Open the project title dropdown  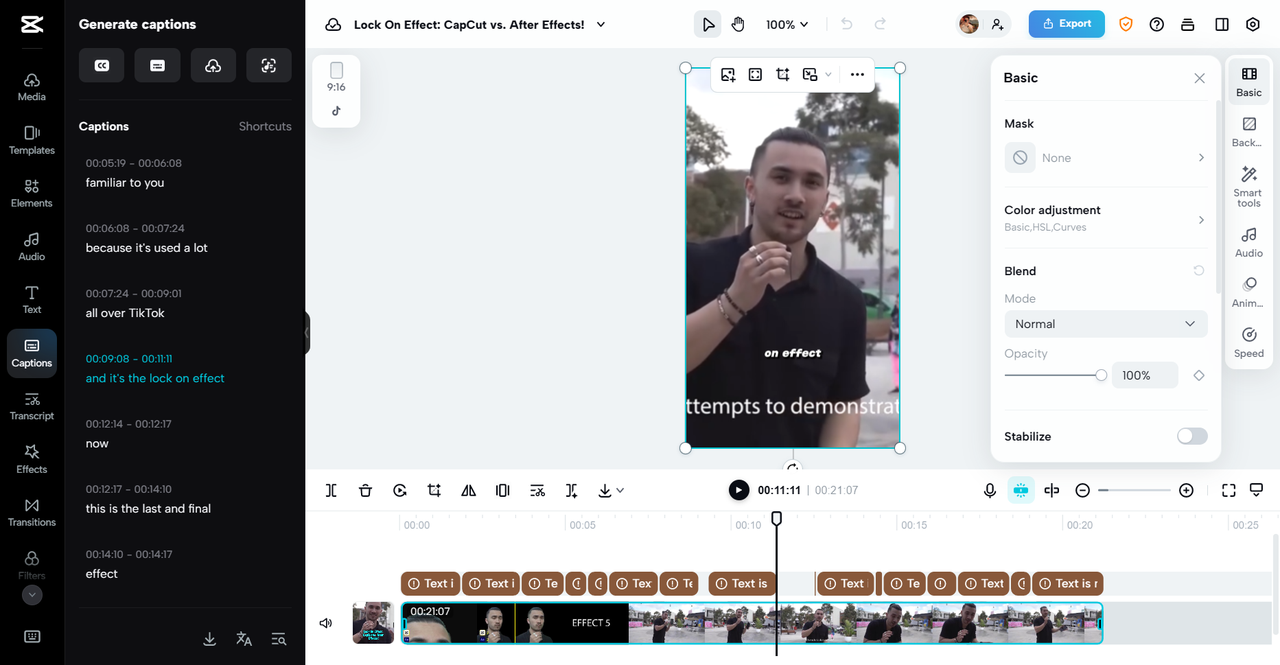601,24
